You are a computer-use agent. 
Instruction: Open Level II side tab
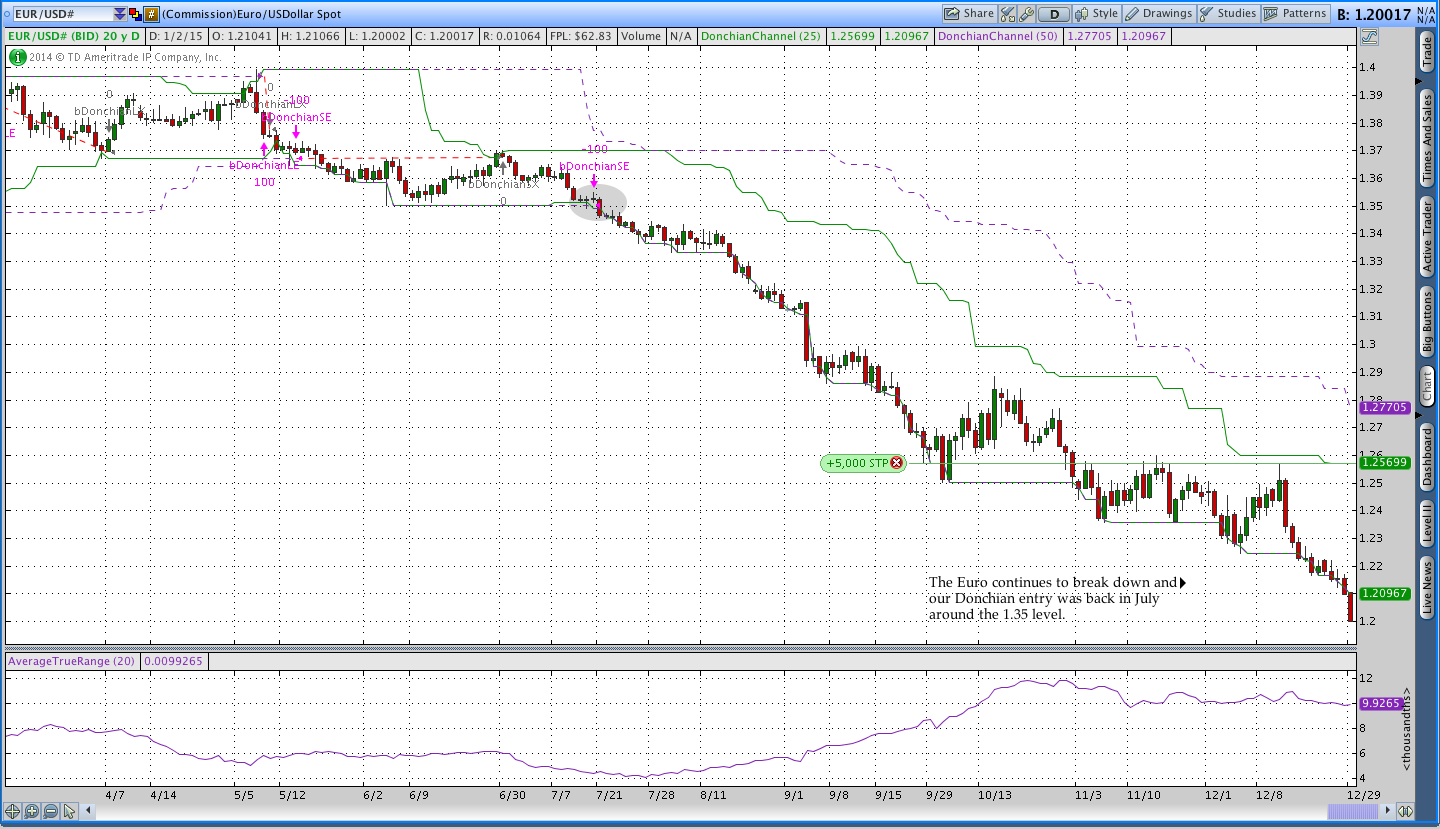pyautogui.click(x=1427, y=524)
